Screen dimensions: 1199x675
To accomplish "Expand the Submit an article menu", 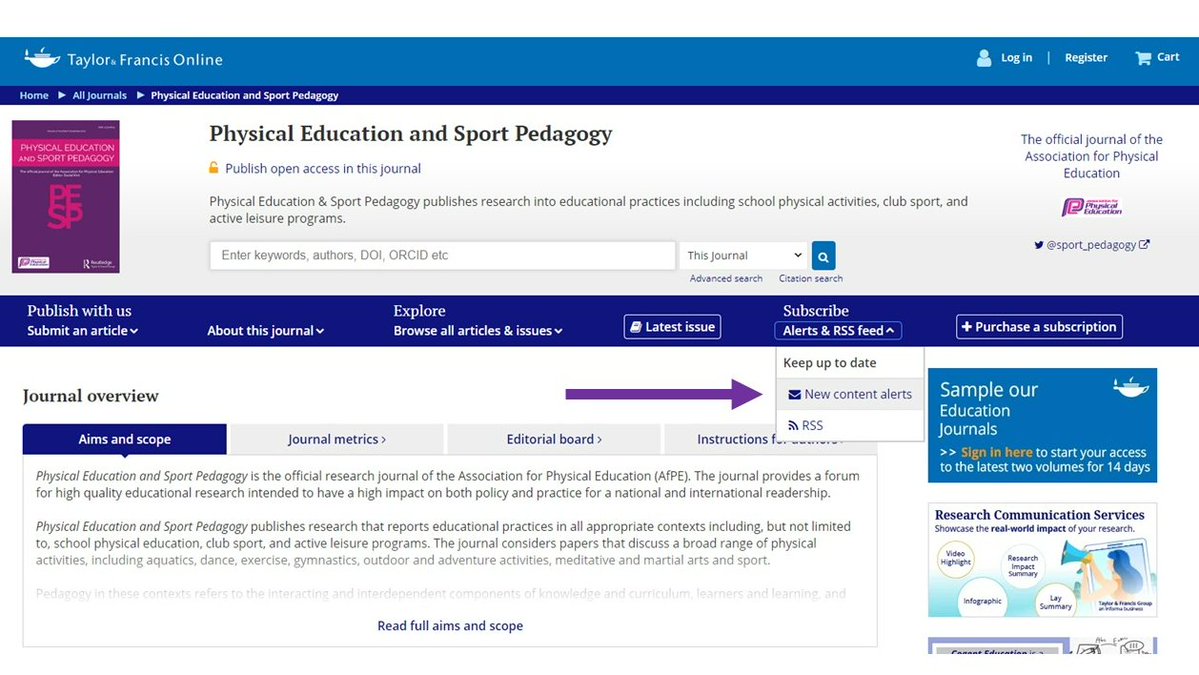I will (83, 331).
